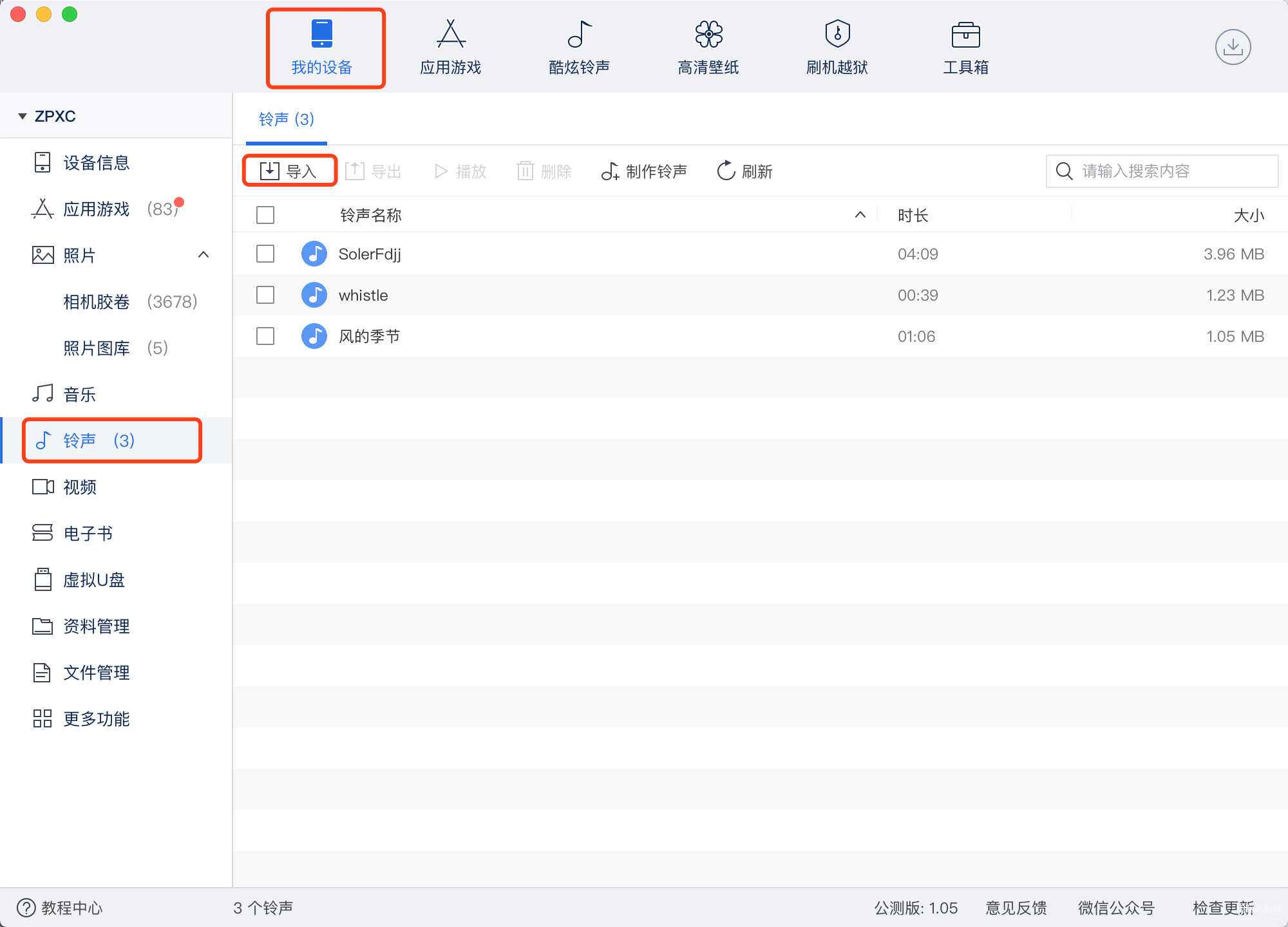Viewport: 1288px width, 927px height.
Task: Collapse the 照片 sidebar group
Action: [204, 255]
